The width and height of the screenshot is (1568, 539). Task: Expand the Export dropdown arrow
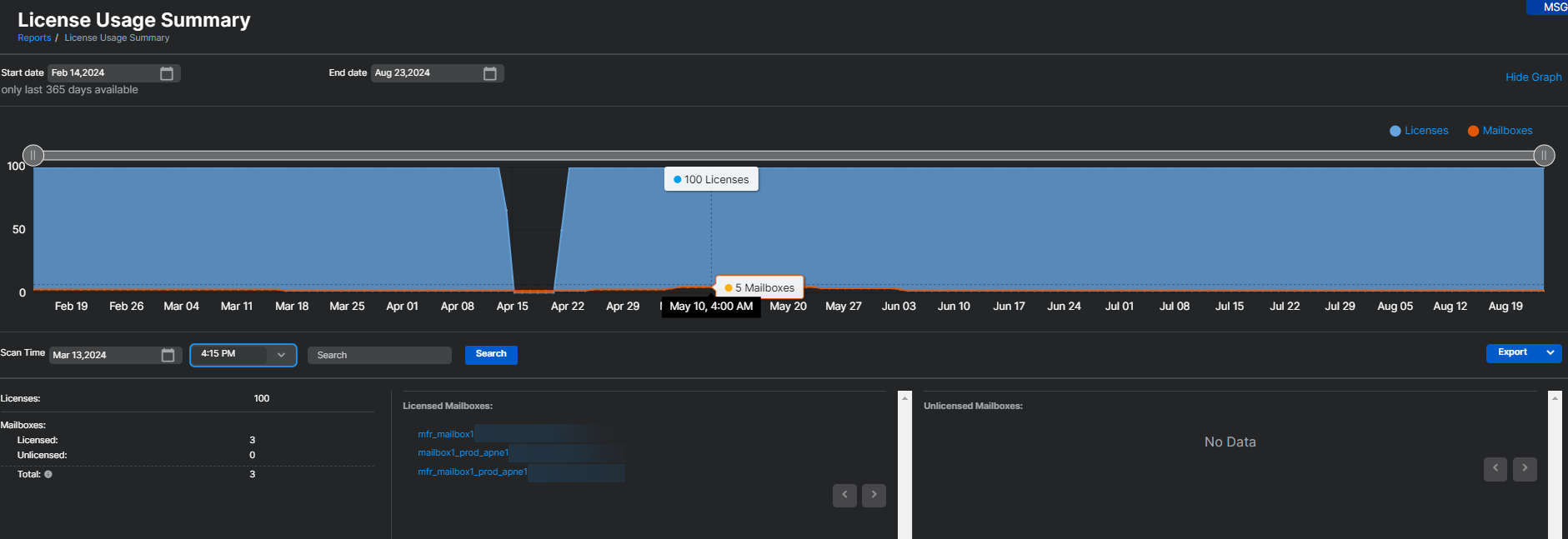pos(1550,353)
